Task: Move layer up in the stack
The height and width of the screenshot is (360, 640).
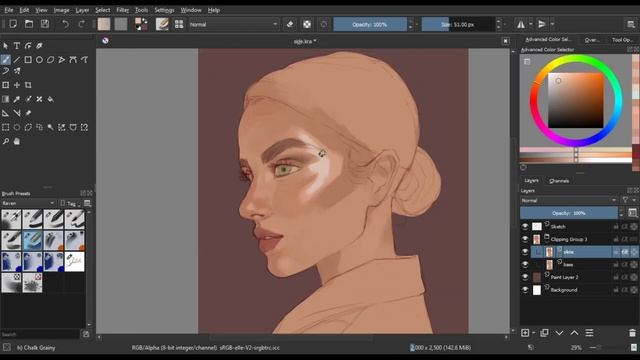Action: tap(574, 333)
